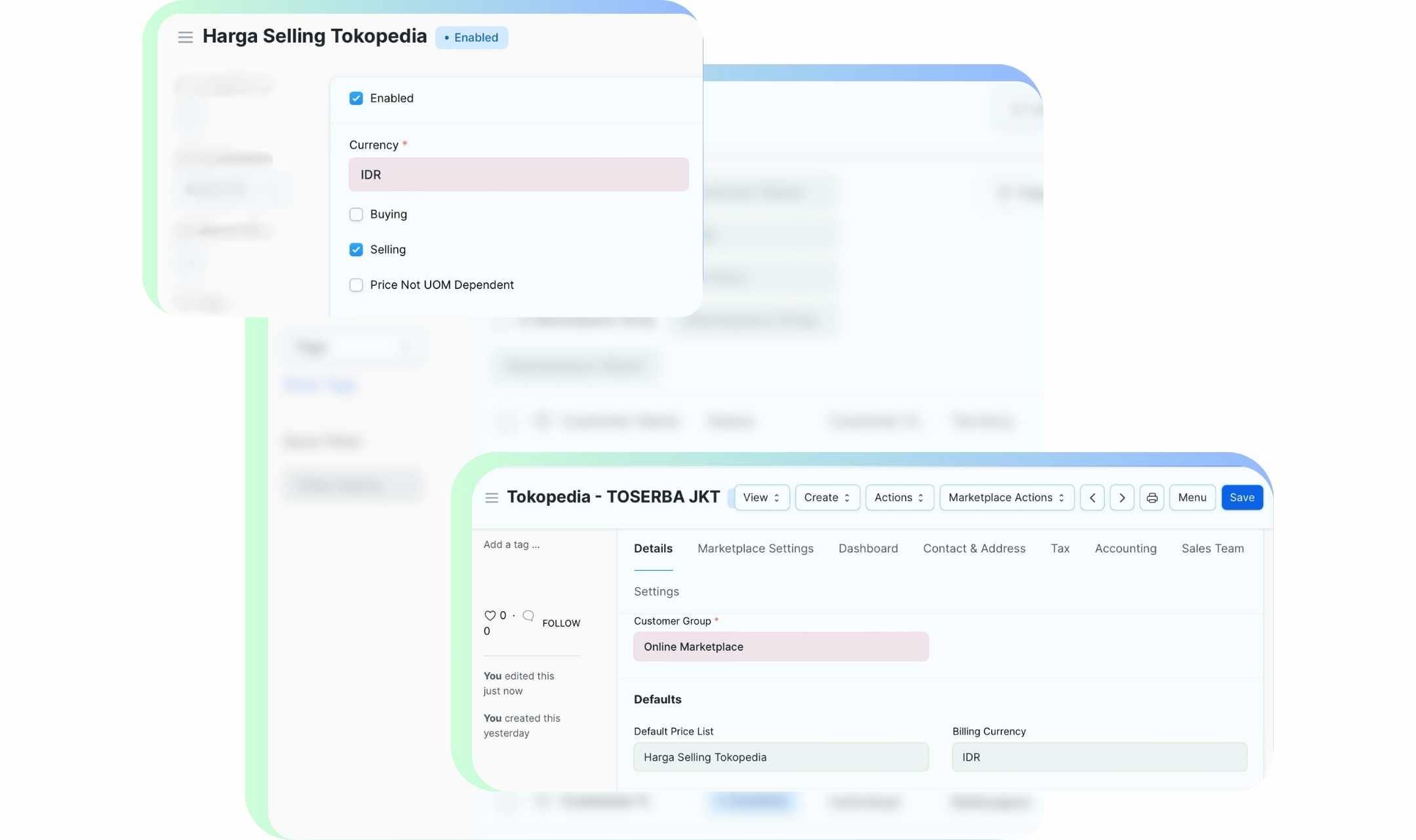The width and height of the screenshot is (1416, 840).
Task: Click the Tokopedia - TOSERBA JKT title
Action: pos(613,497)
